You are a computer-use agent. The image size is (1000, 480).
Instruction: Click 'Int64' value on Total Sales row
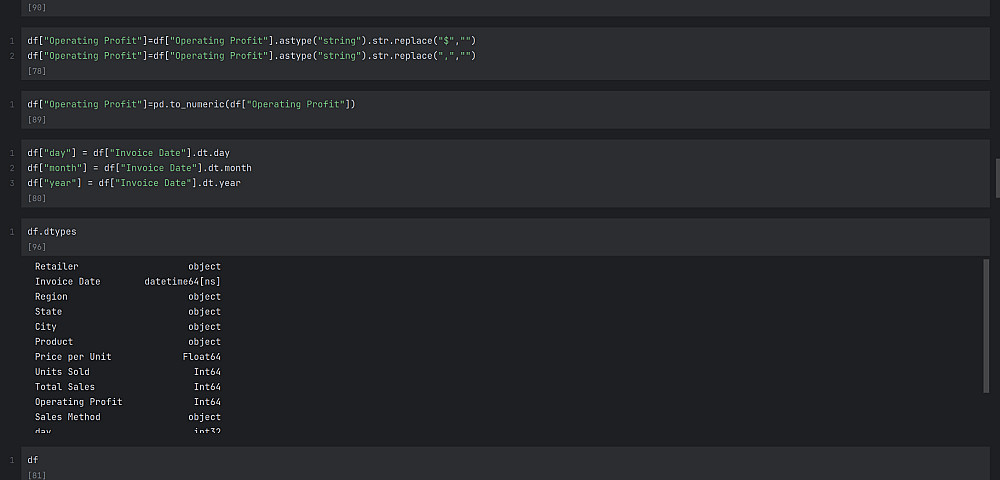(x=207, y=387)
